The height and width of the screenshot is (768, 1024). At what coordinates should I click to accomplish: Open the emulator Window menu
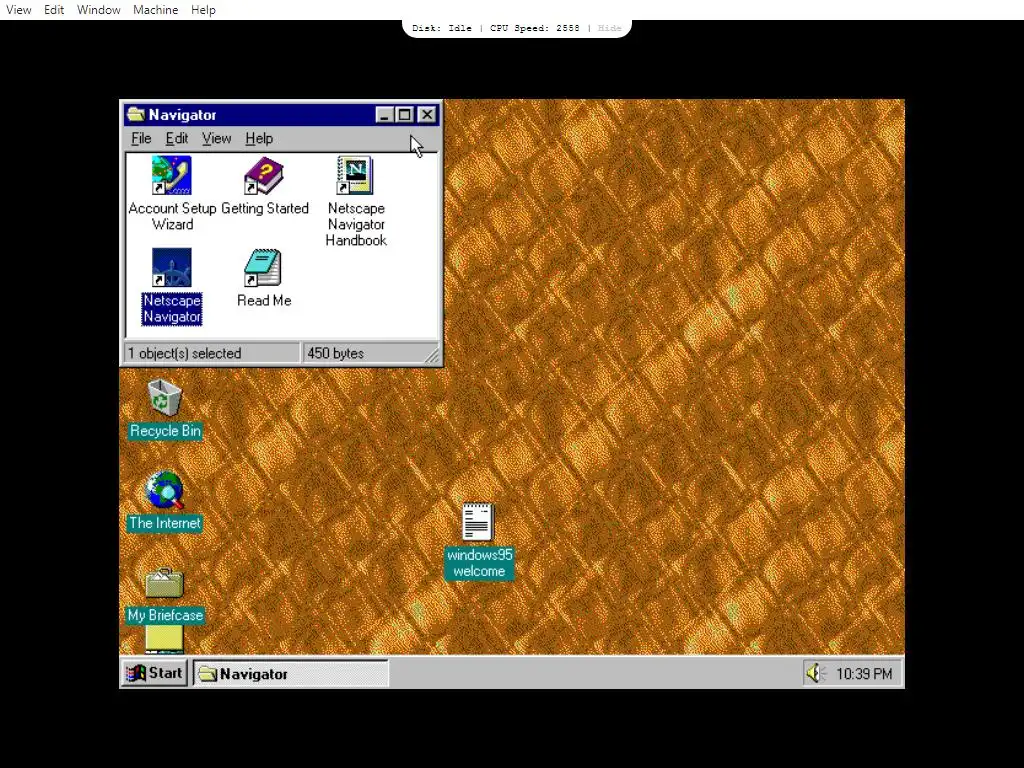tap(99, 10)
